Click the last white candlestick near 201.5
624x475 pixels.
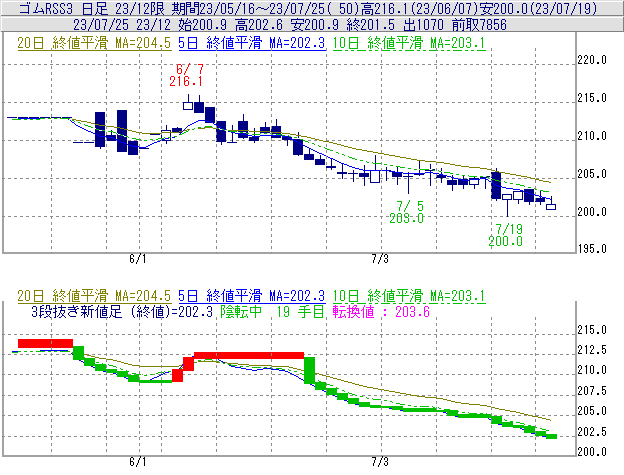551,207
